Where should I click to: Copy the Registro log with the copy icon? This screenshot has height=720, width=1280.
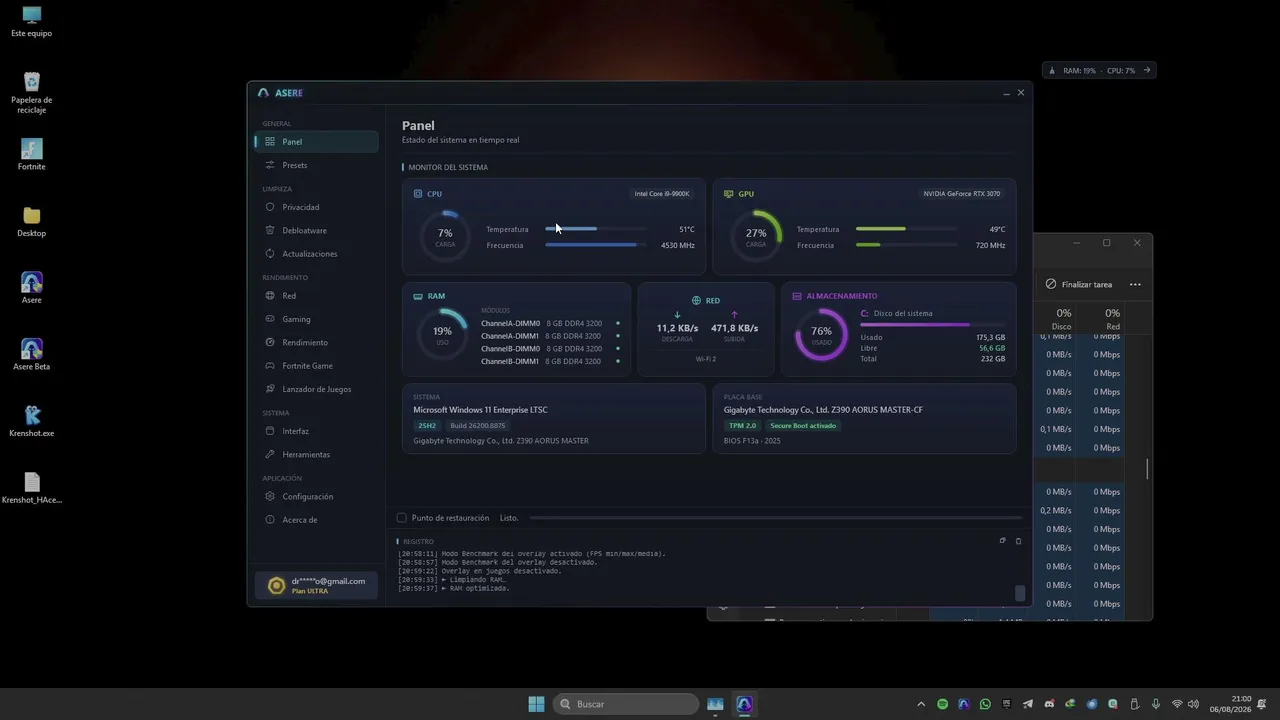pyautogui.click(x=1002, y=541)
